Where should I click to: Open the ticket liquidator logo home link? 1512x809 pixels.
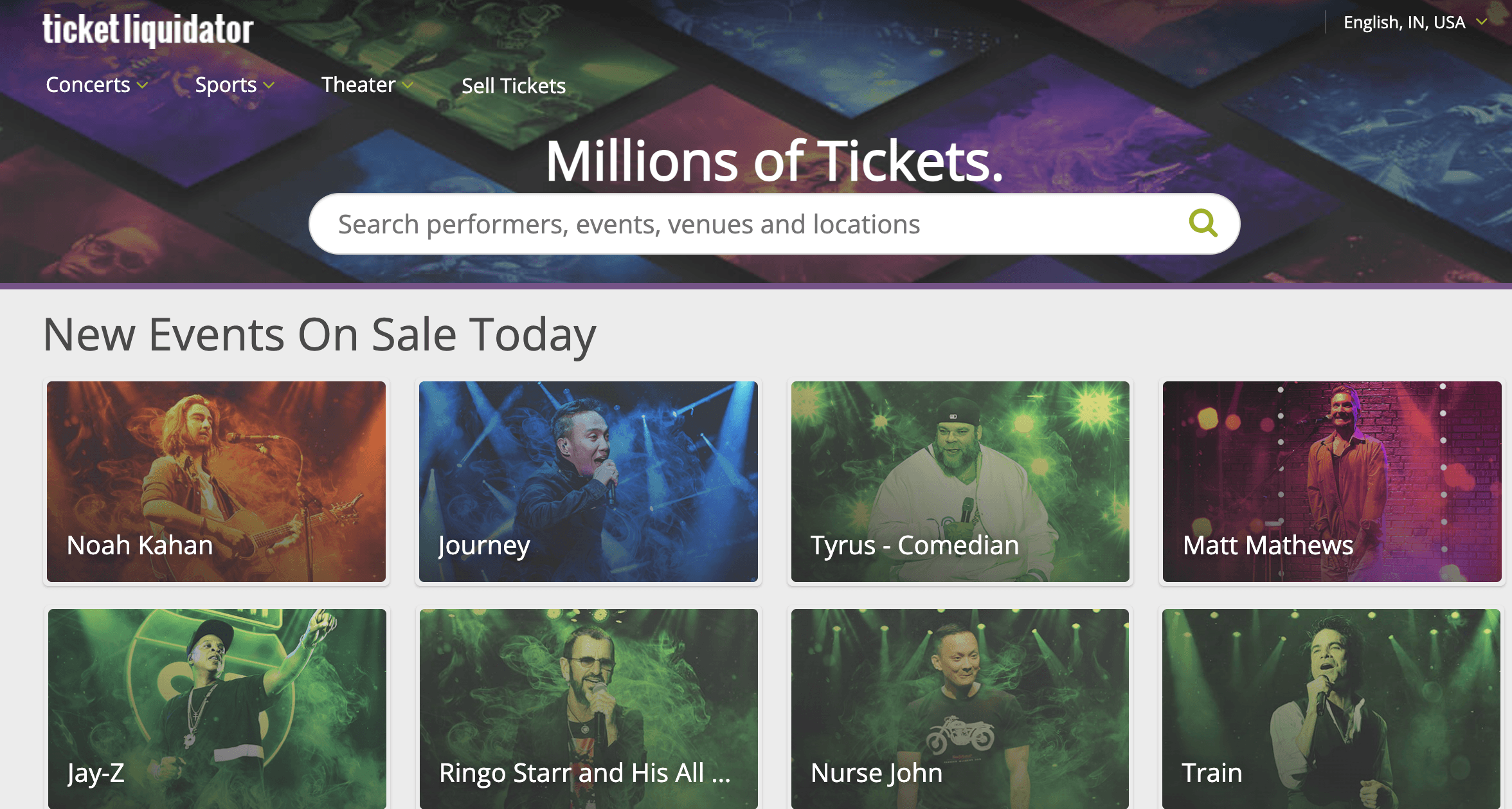tap(148, 30)
